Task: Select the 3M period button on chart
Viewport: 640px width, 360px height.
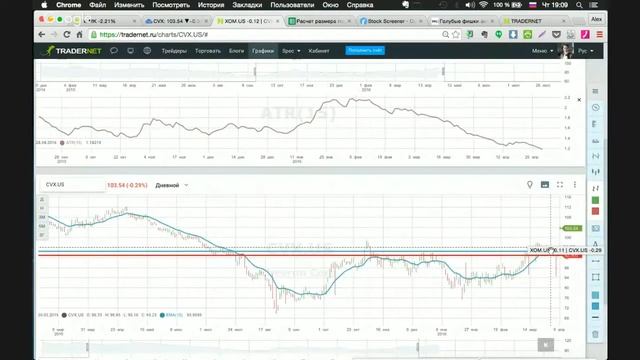Action: tap(42, 218)
